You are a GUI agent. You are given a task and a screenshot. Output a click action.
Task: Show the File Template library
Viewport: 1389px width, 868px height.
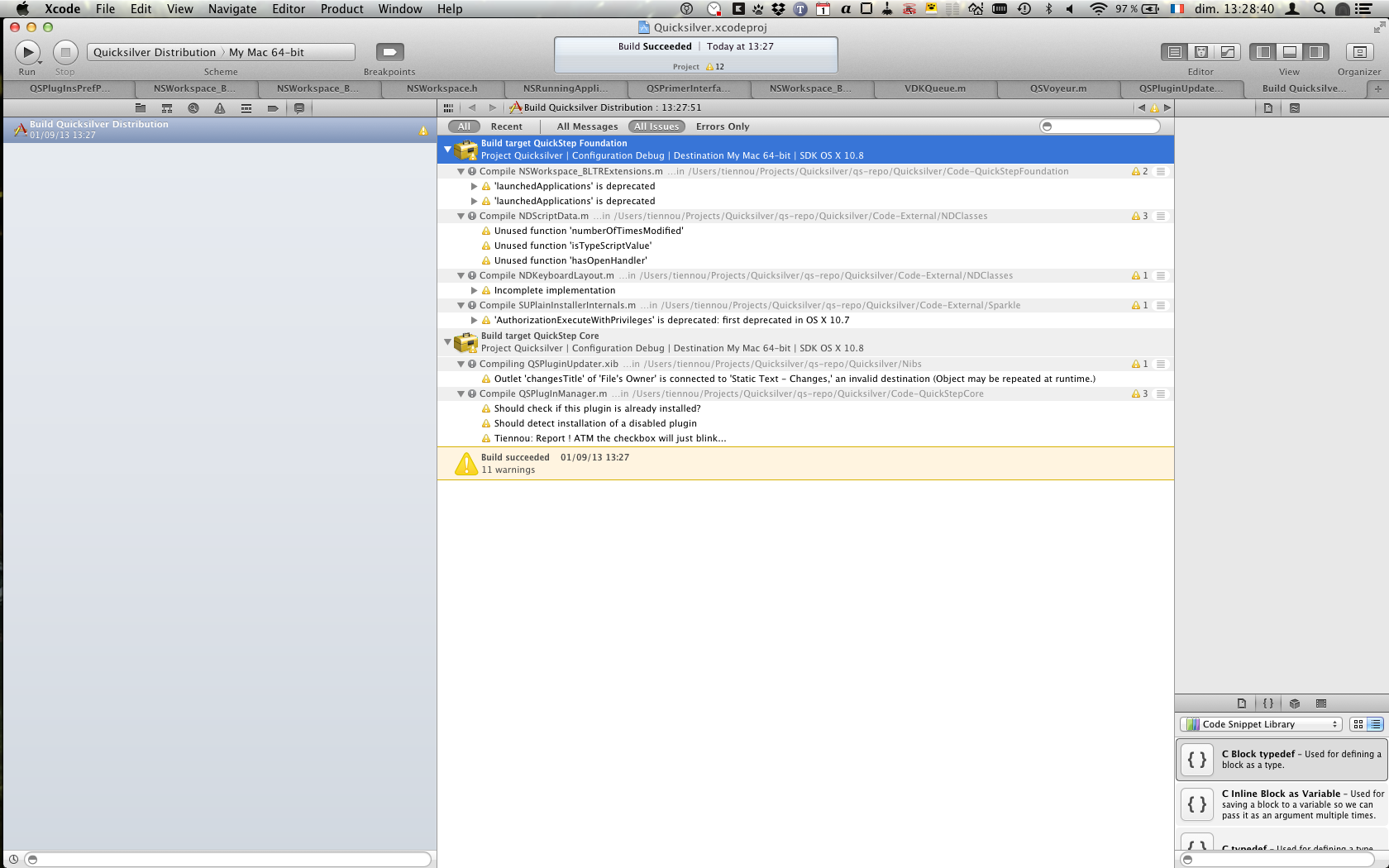[1242, 703]
